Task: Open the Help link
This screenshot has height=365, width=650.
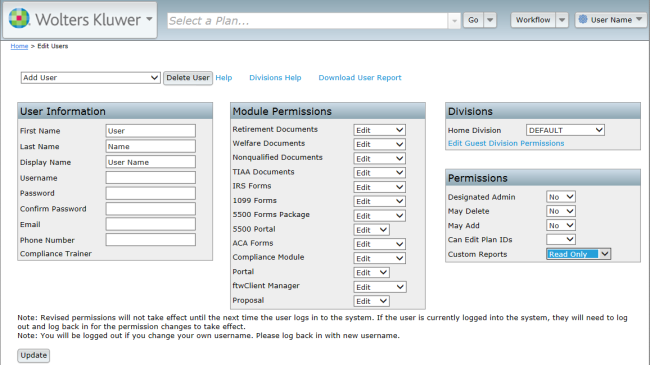Action: 224,78
